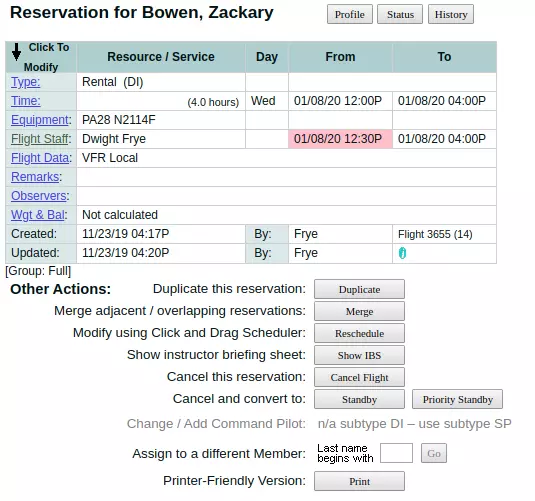Screen dimensions: 535x501
Task: Edit Remarks link
Action: [x=35, y=177]
